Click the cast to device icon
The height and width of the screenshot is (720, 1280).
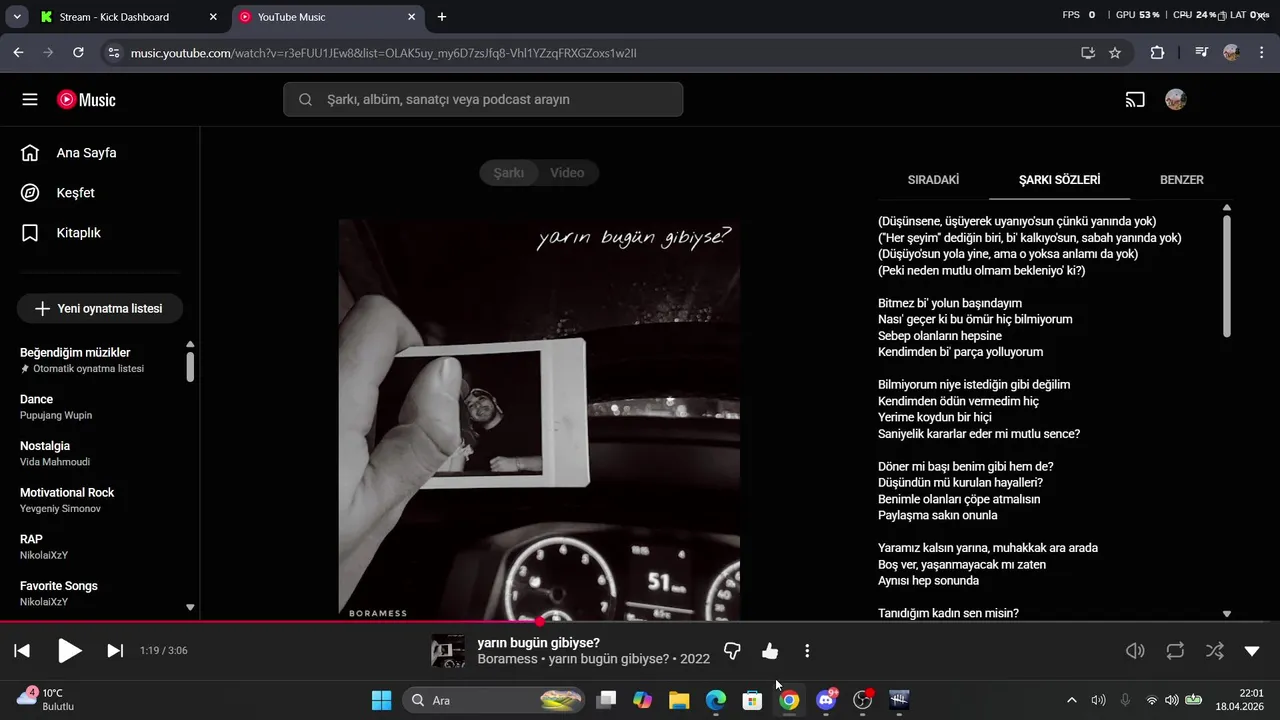coord(1135,100)
